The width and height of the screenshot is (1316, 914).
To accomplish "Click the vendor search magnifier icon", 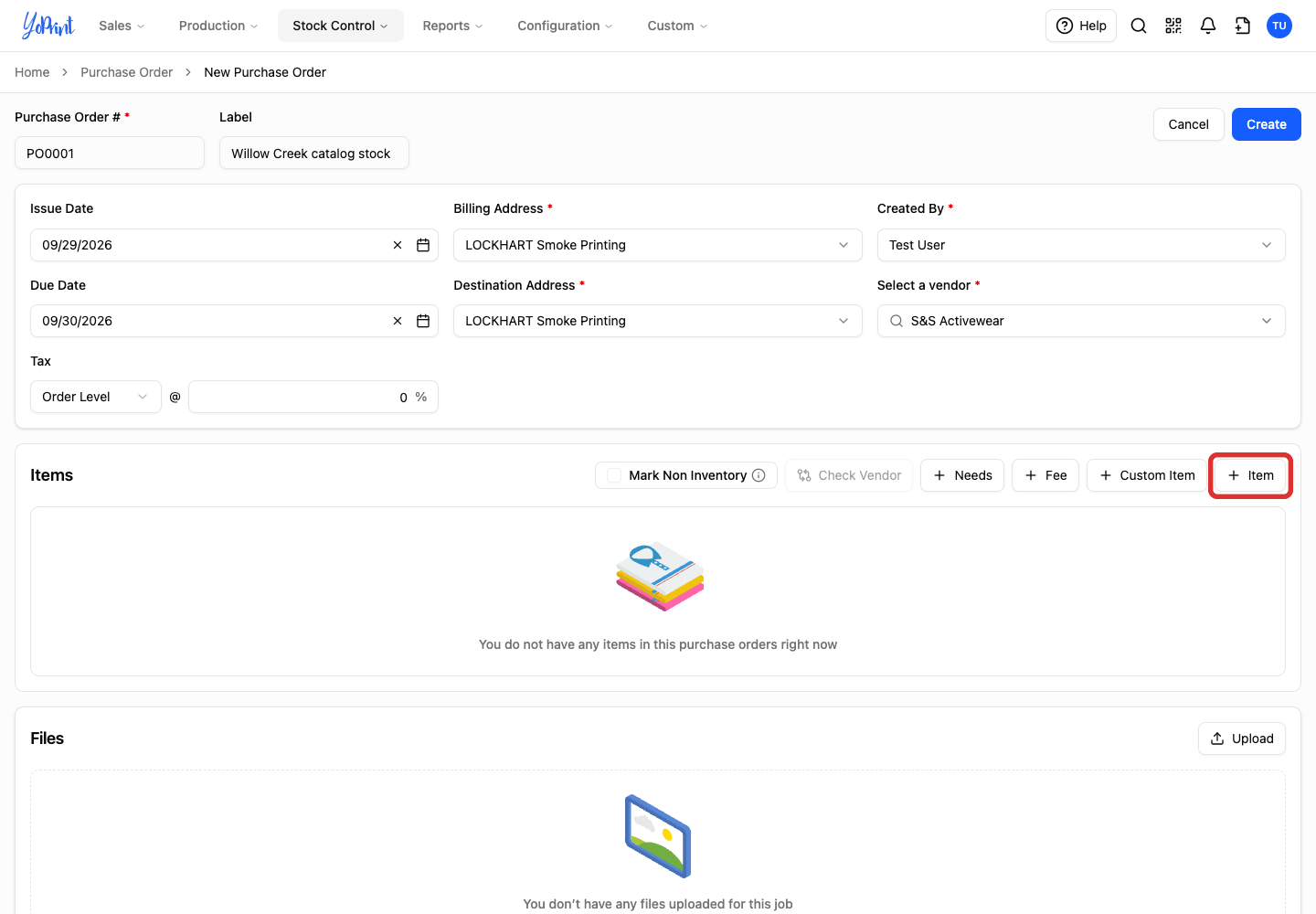I will pos(897,321).
